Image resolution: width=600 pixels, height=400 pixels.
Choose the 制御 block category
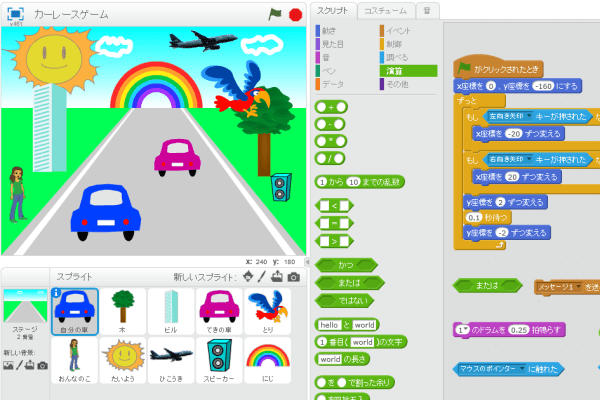click(x=395, y=45)
